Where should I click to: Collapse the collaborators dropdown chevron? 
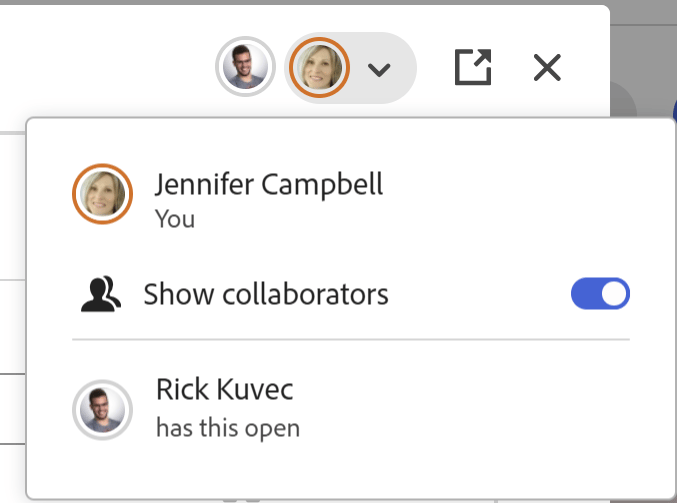tap(378, 69)
